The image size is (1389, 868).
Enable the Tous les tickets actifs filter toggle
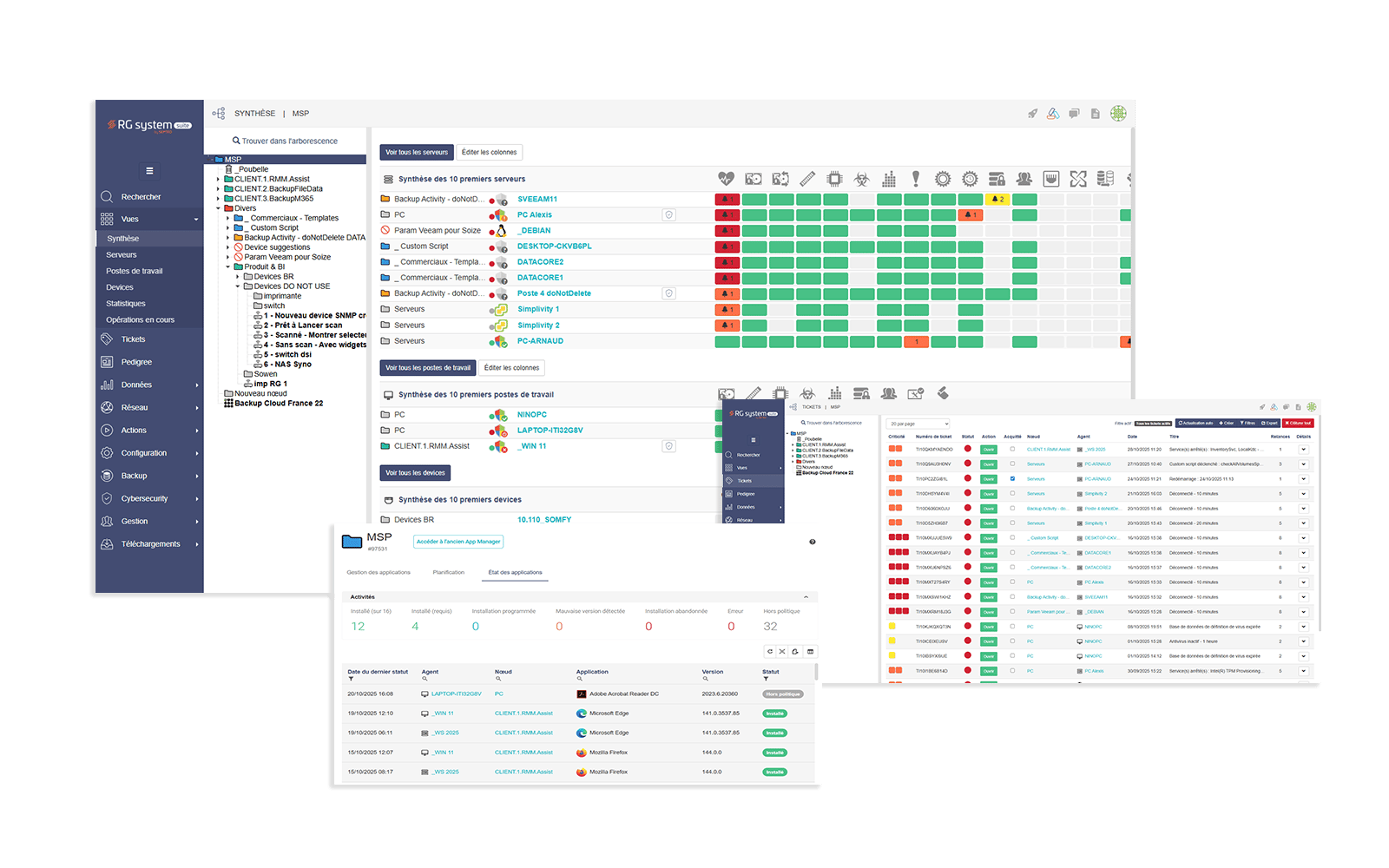pos(1154,424)
